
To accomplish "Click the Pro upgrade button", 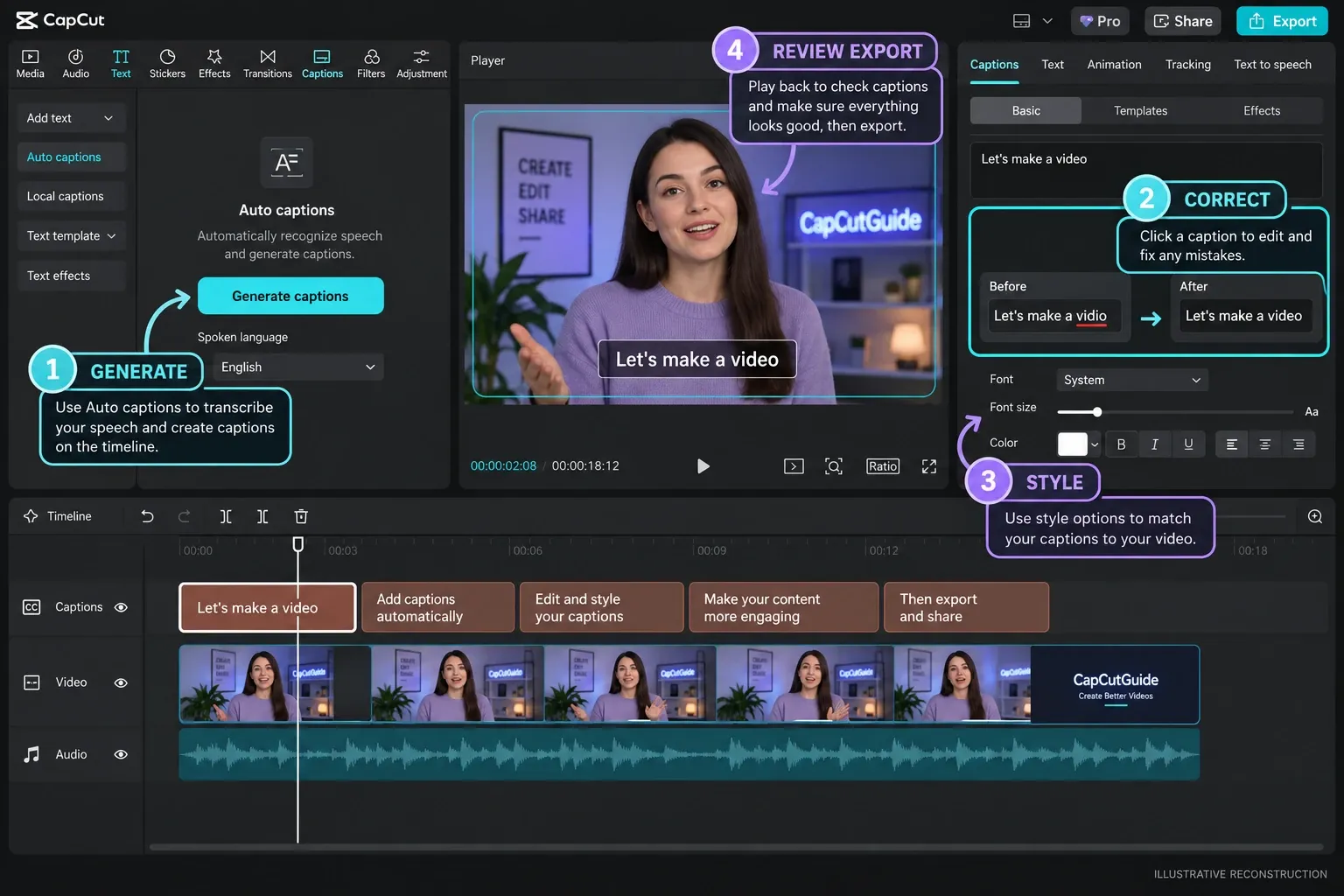I will (1099, 21).
